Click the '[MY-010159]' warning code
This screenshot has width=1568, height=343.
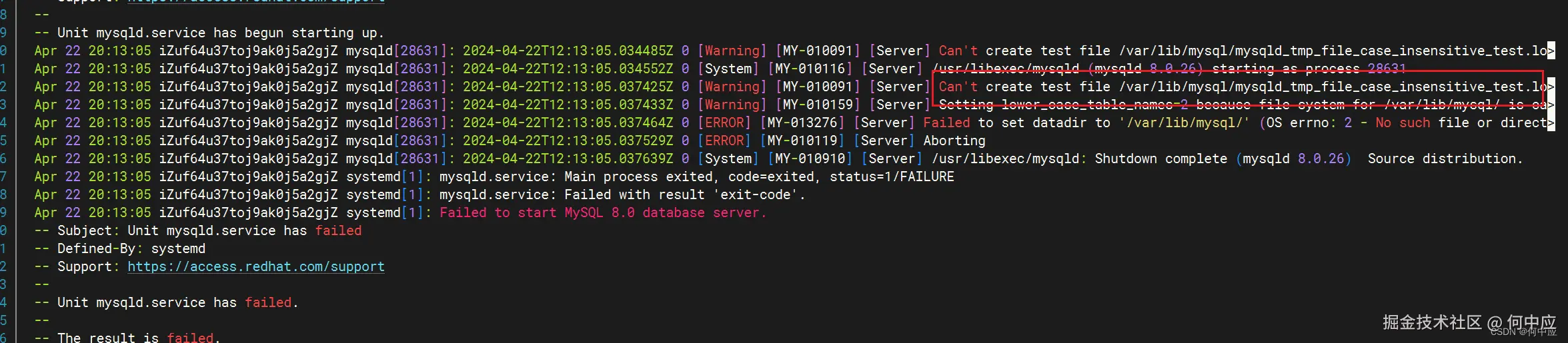point(818,105)
